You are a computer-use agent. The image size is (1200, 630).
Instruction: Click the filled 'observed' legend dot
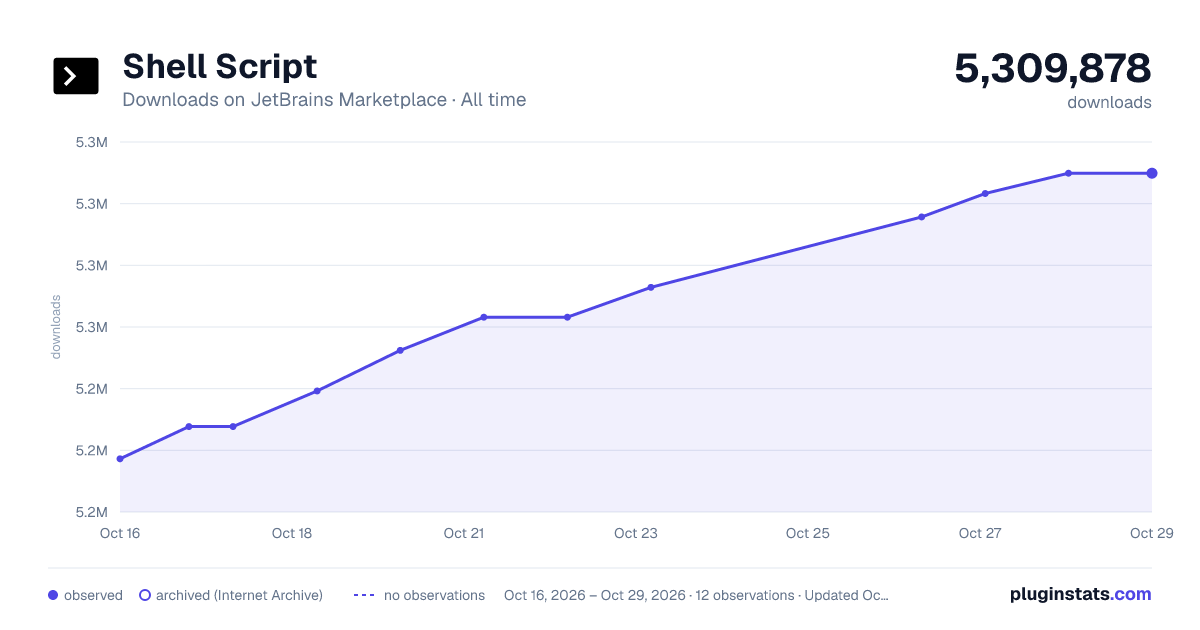pyautogui.click(x=53, y=595)
